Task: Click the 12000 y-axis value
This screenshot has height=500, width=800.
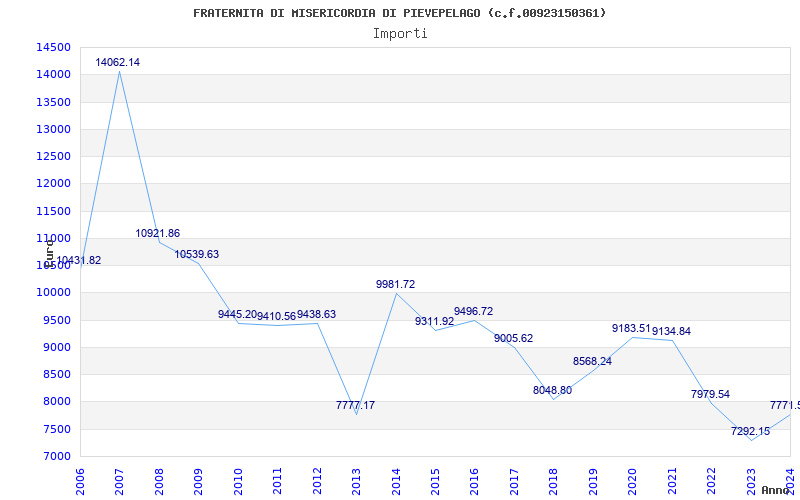Action: click(53, 184)
